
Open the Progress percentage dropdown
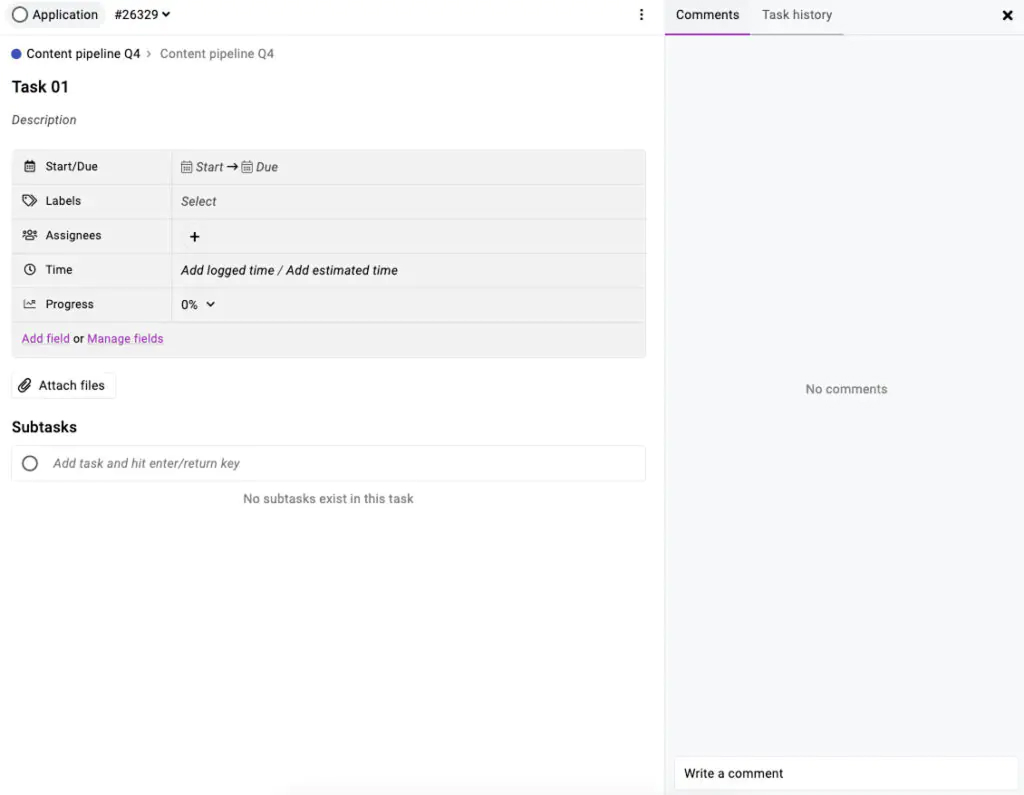coord(198,304)
